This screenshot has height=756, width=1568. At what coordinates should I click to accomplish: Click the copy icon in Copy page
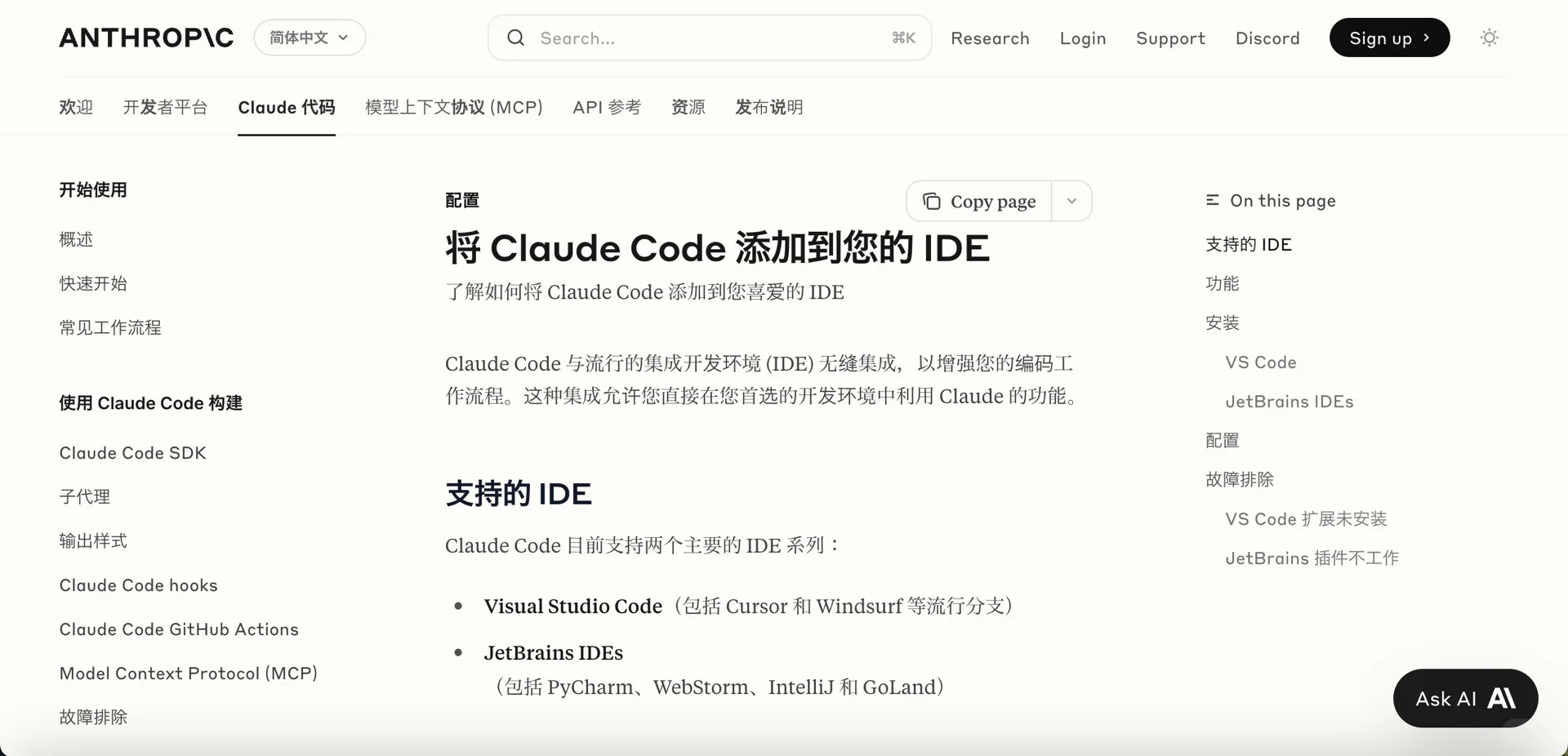click(932, 201)
